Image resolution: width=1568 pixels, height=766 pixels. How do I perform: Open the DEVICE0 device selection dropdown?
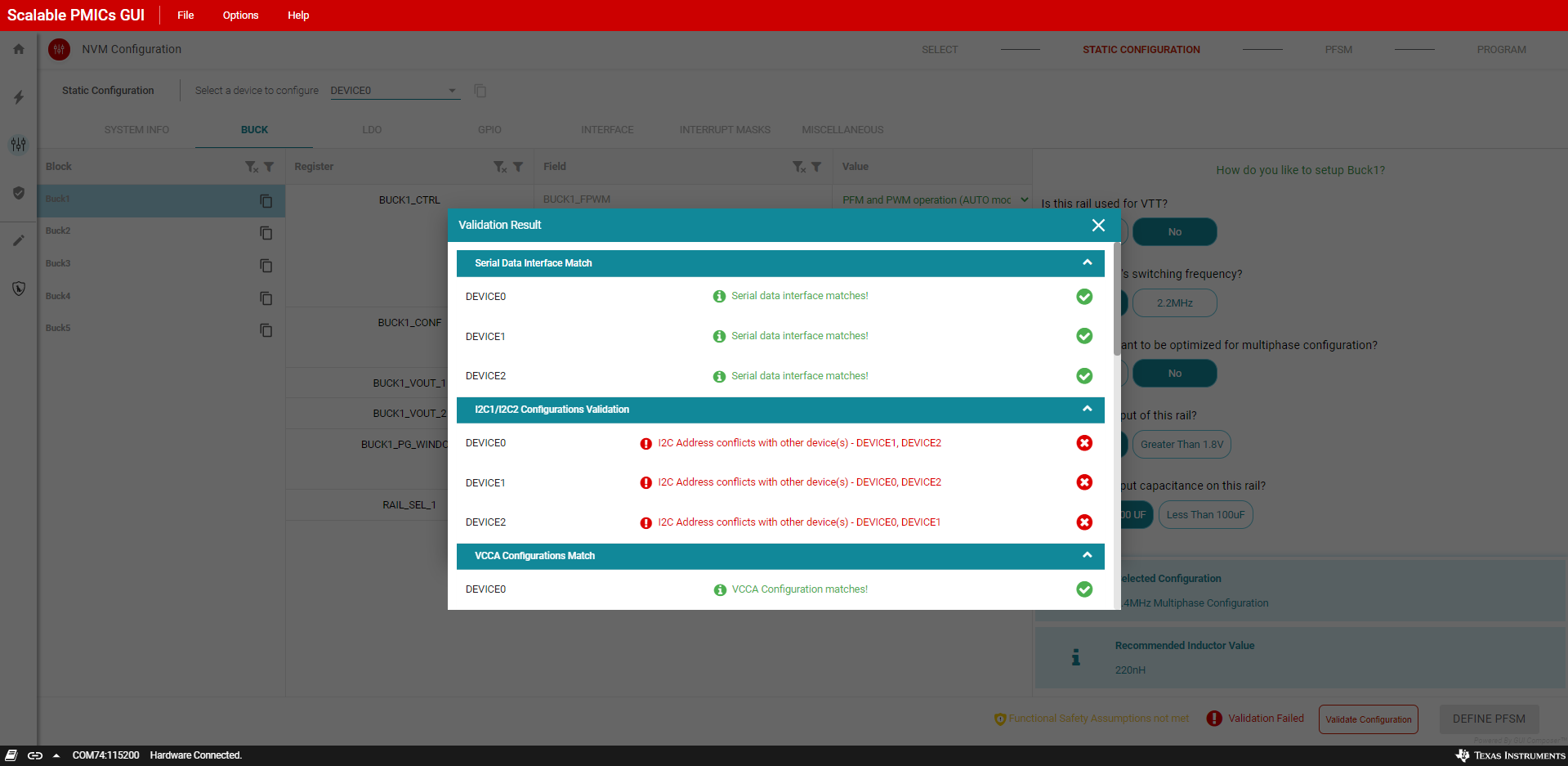[394, 91]
